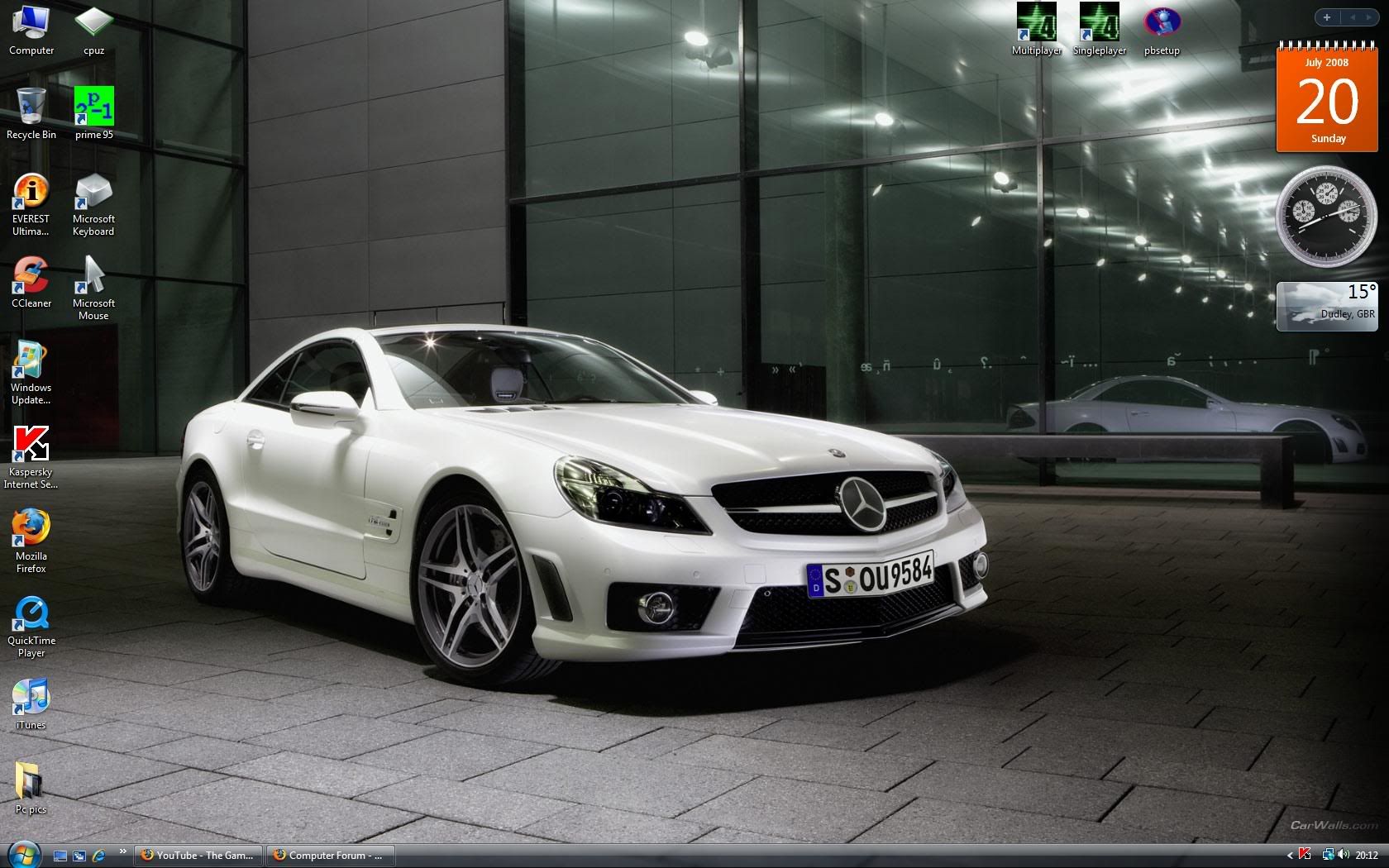Launch the Multiplayer game shortcut
Screen dimensions: 1389x868
[1037, 30]
